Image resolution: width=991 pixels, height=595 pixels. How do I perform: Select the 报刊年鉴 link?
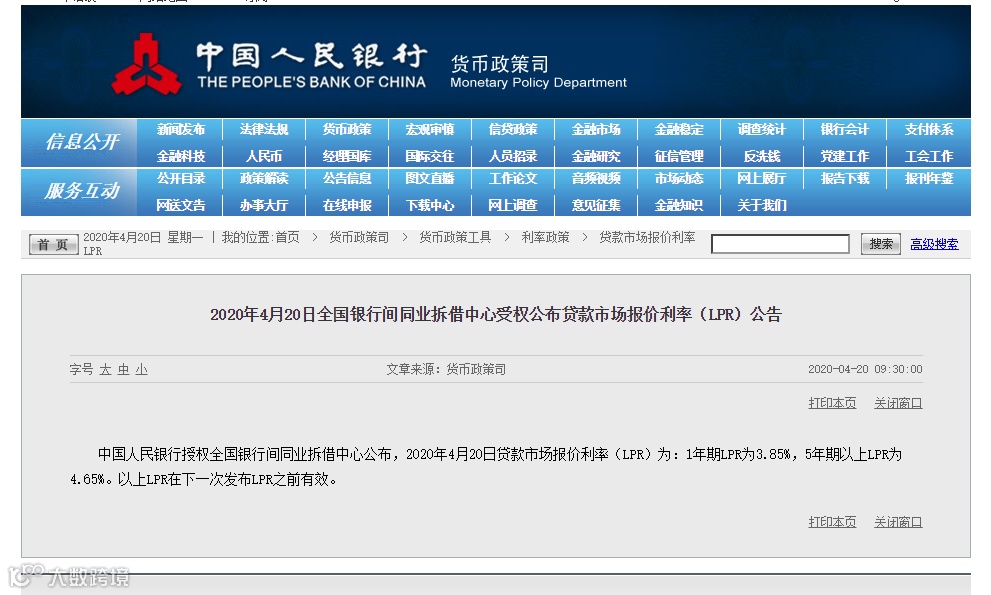[x=928, y=178]
